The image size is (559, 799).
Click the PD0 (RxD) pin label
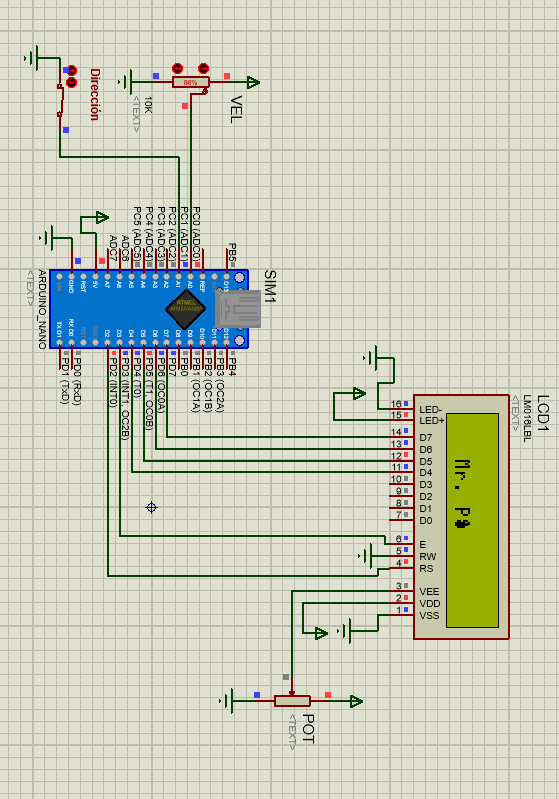[x=77, y=381]
